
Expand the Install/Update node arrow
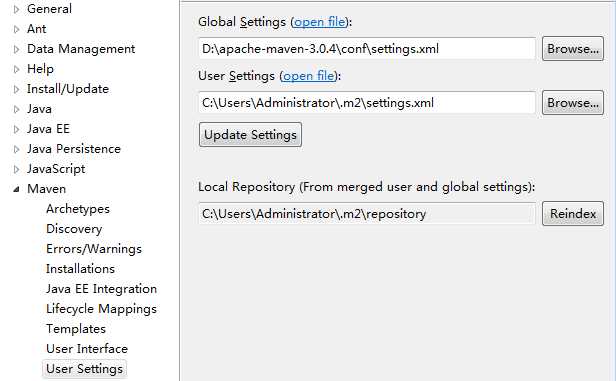click(16, 89)
